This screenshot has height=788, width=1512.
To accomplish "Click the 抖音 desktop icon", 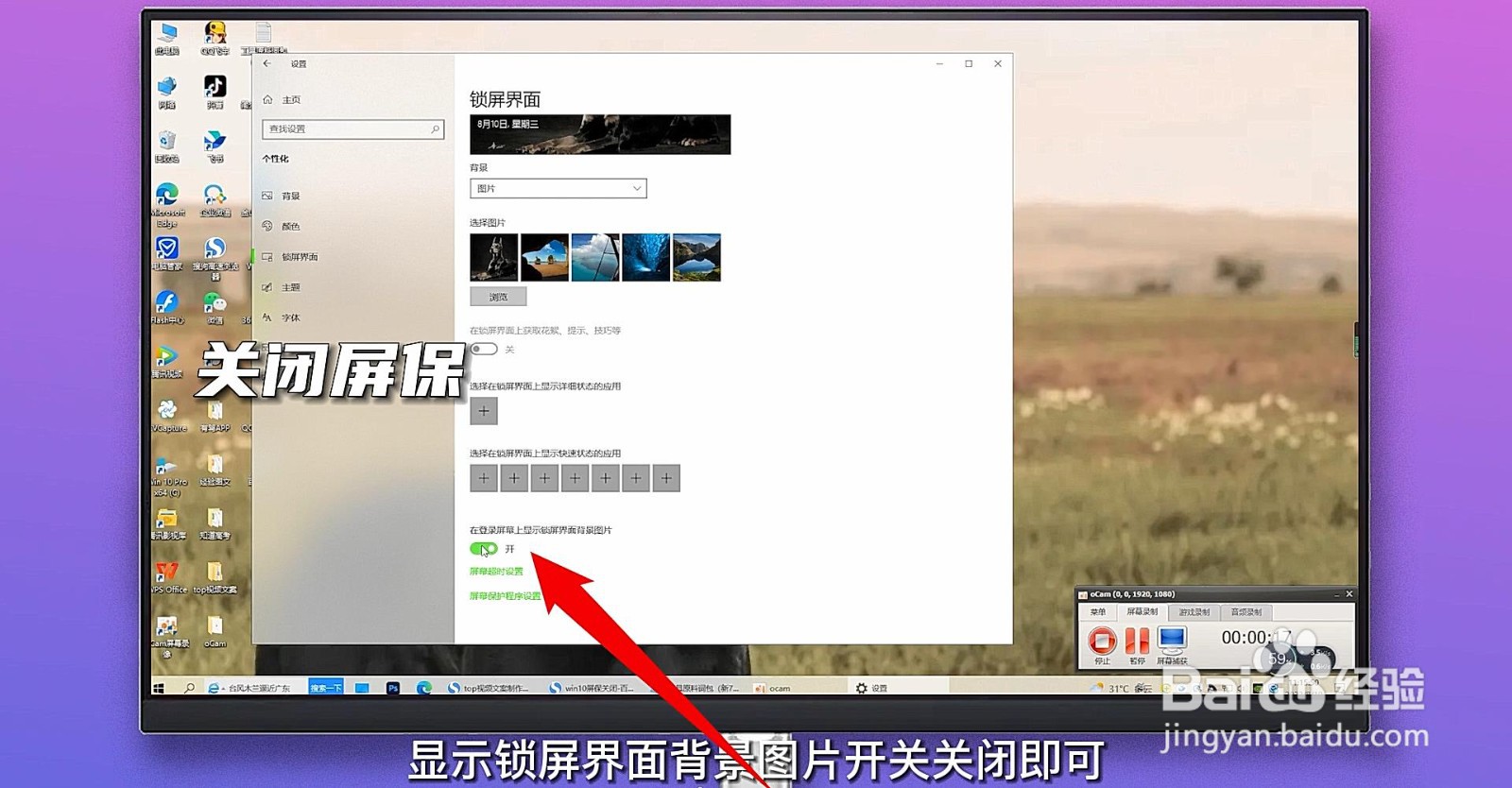I will pos(215,93).
